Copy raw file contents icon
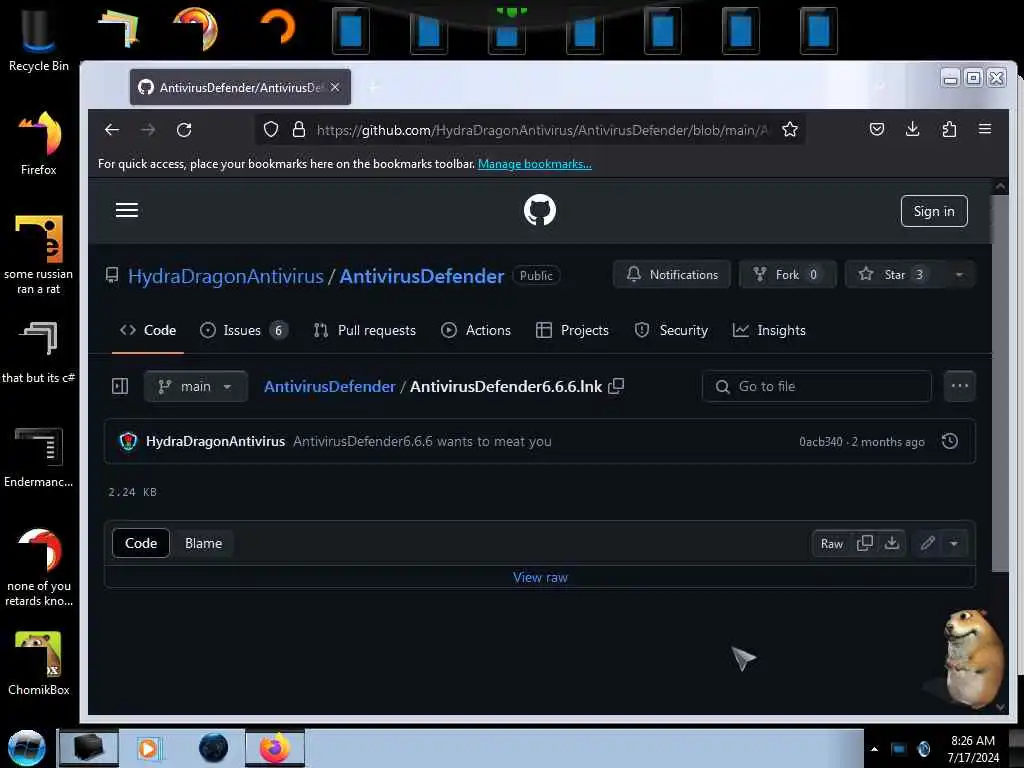The image size is (1024, 768). point(865,543)
